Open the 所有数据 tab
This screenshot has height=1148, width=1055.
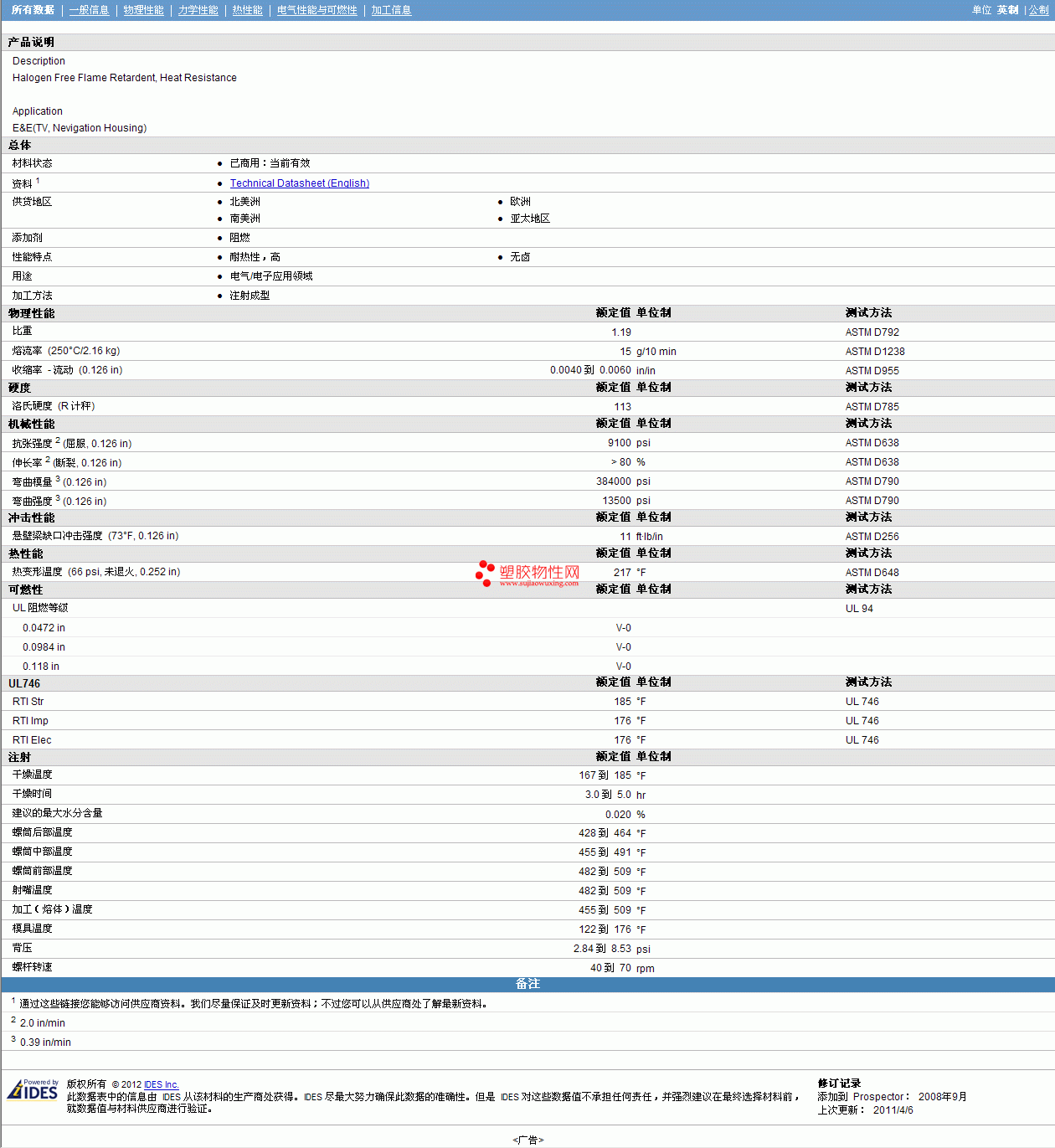coord(33,10)
